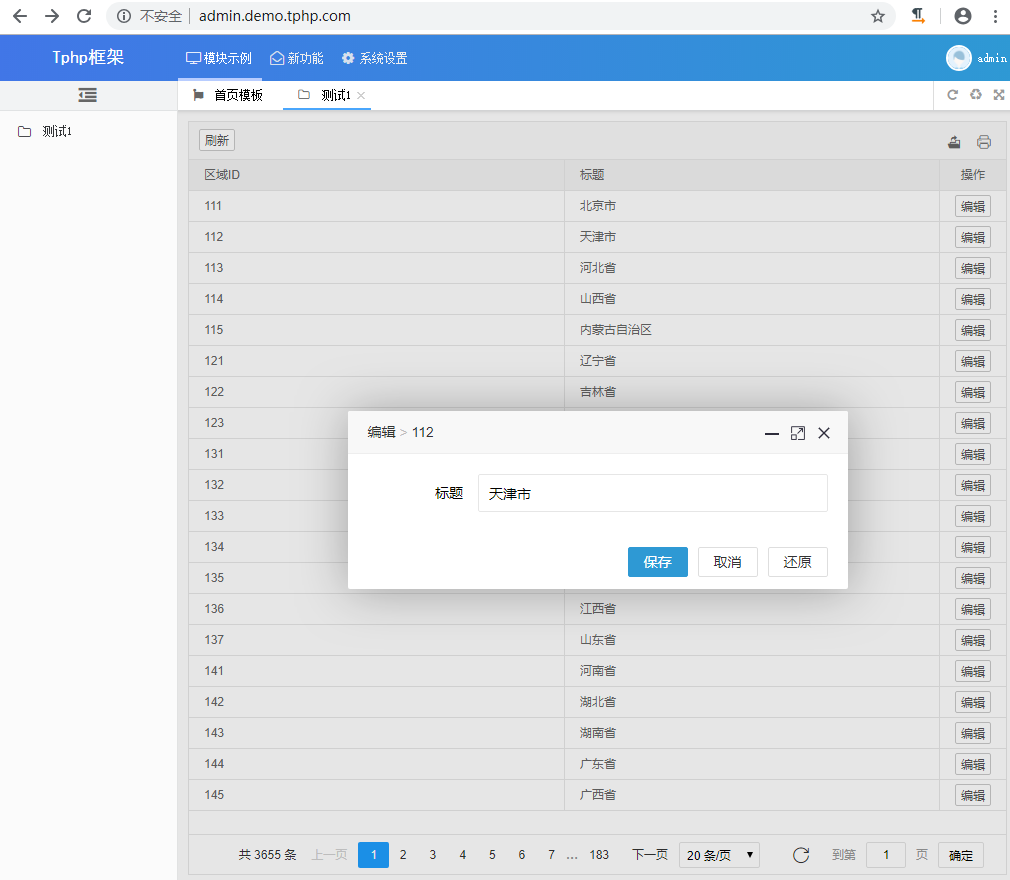
Task: Go back in browser history
Action: (x=20, y=16)
